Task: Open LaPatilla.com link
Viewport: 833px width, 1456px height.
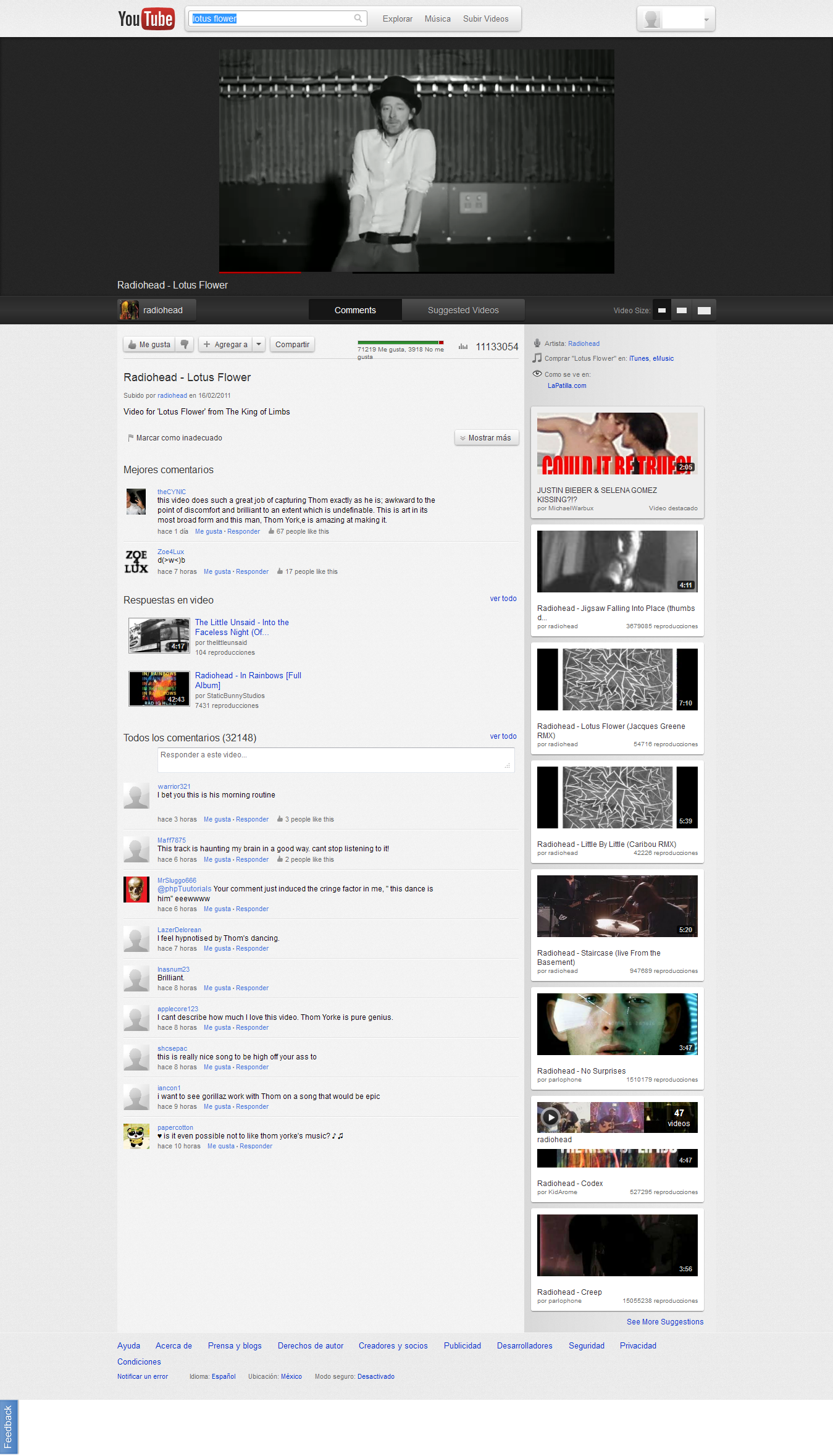Action: pos(567,385)
